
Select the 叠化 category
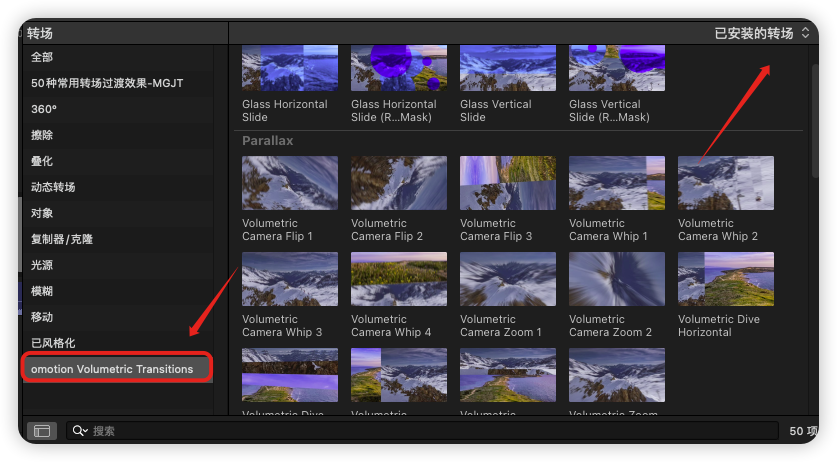point(117,161)
